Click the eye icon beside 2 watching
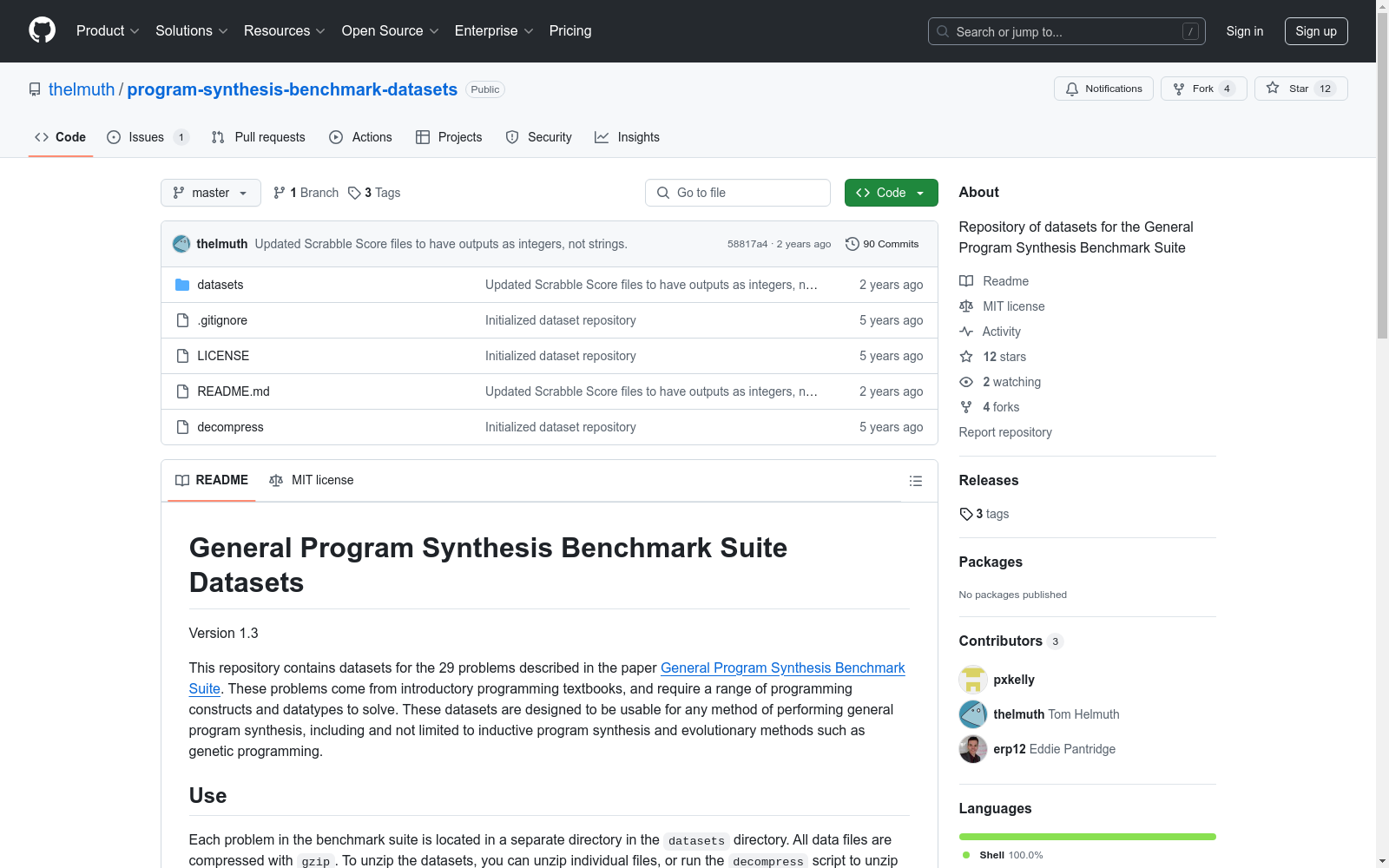Image resolution: width=1389 pixels, height=868 pixels. 966,382
